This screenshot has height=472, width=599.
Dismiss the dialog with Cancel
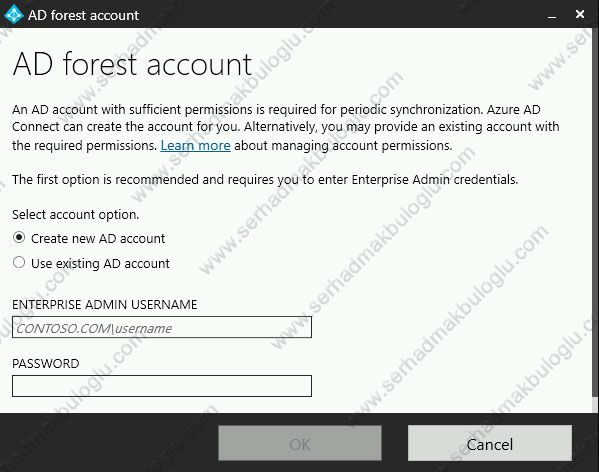[x=490, y=443]
